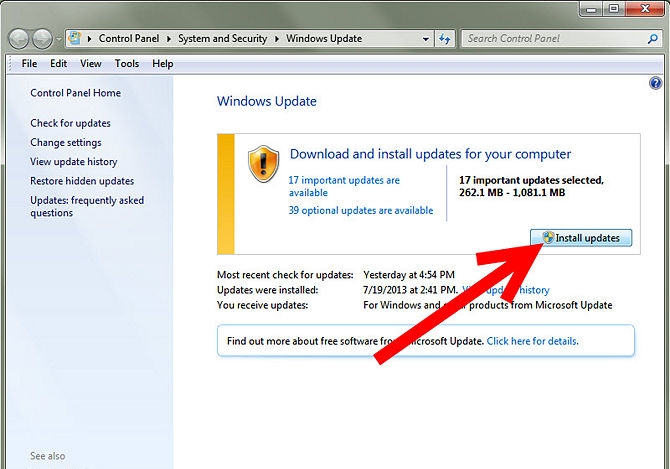Open View update history in sidebar
Viewport: 670px width, 469px height.
click(x=73, y=162)
